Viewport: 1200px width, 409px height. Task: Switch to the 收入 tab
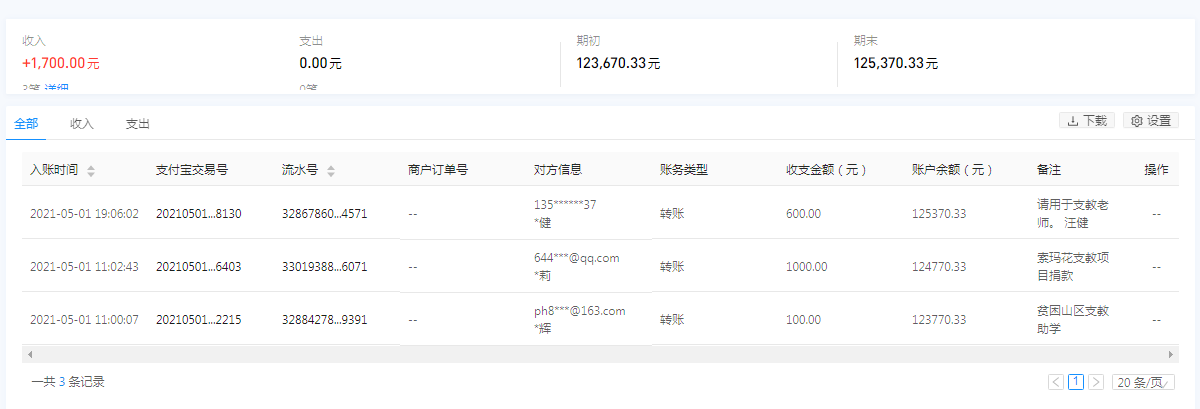pyautogui.click(x=82, y=124)
